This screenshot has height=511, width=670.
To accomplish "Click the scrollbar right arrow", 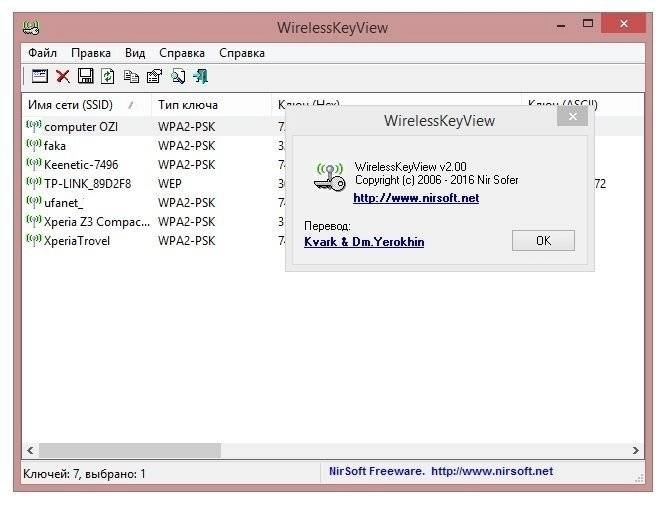I will 636,450.
